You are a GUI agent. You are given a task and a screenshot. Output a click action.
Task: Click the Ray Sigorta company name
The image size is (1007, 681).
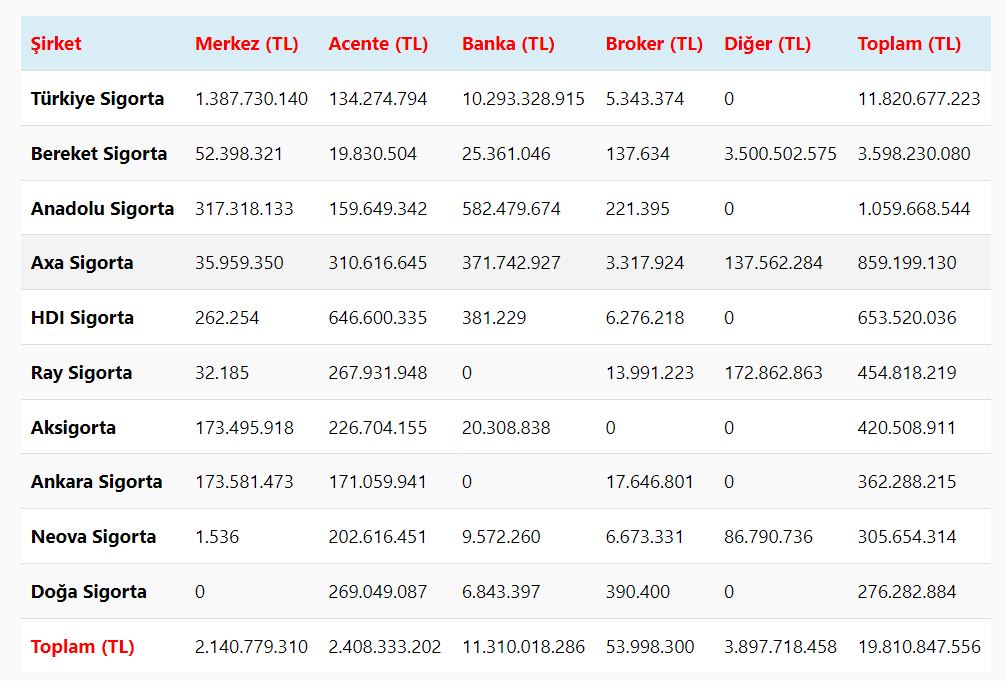click(81, 373)
